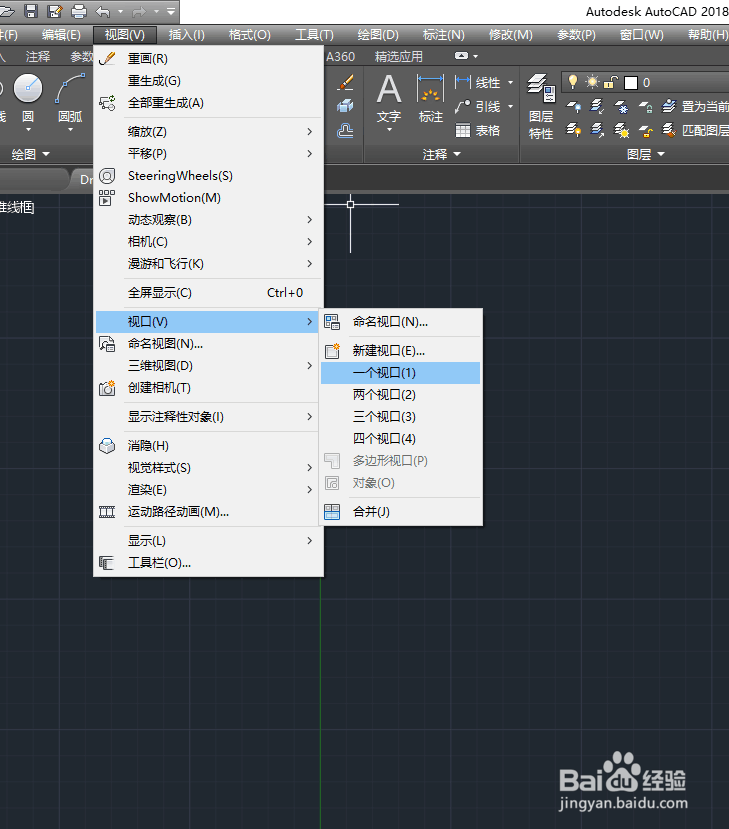Select One Viewport (一个视口) menu item
729x829 pixels.
[x=401, y=373]
